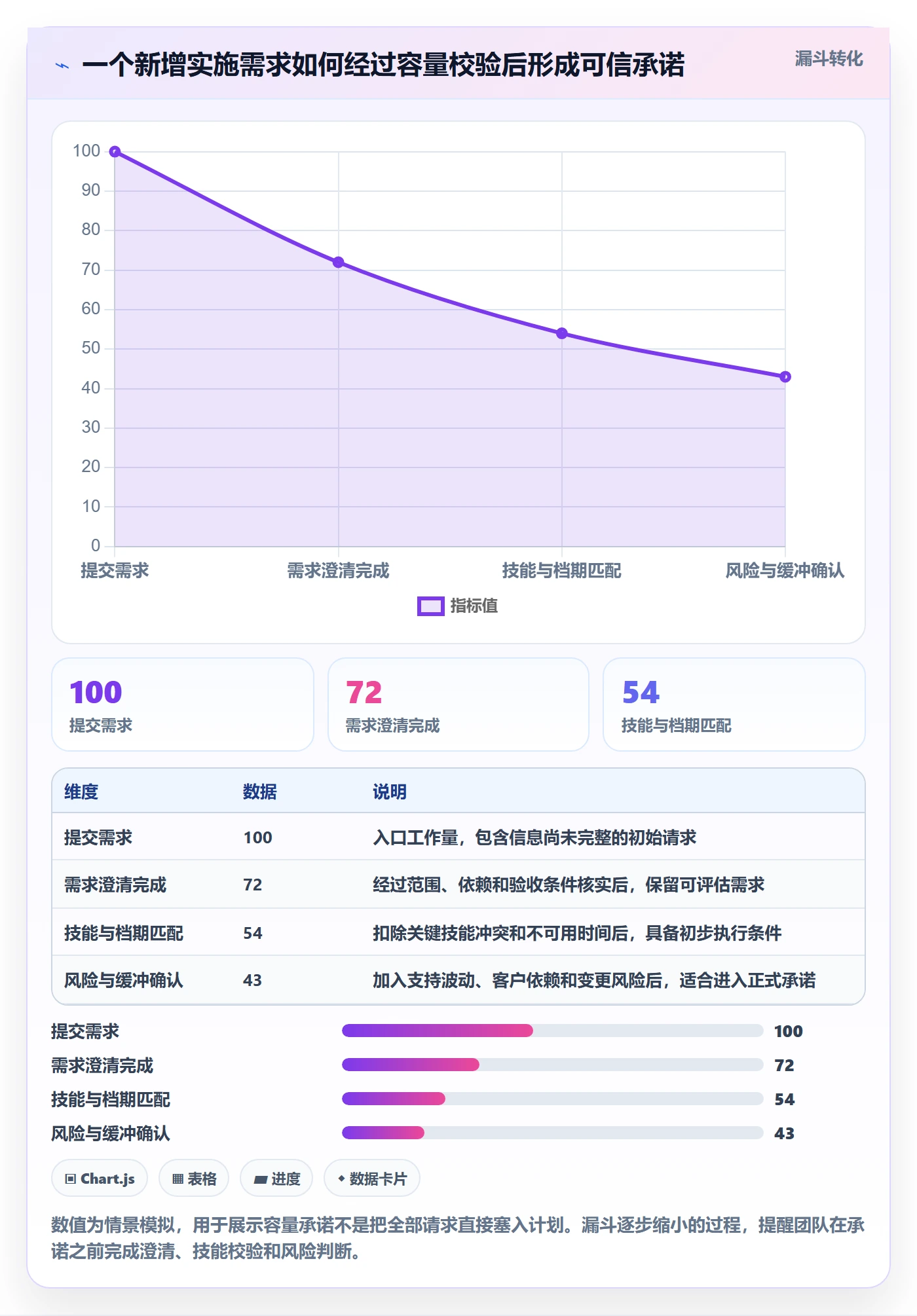
Task: Click the 技能与档期匹配 progress bar
Action: 552,1099
